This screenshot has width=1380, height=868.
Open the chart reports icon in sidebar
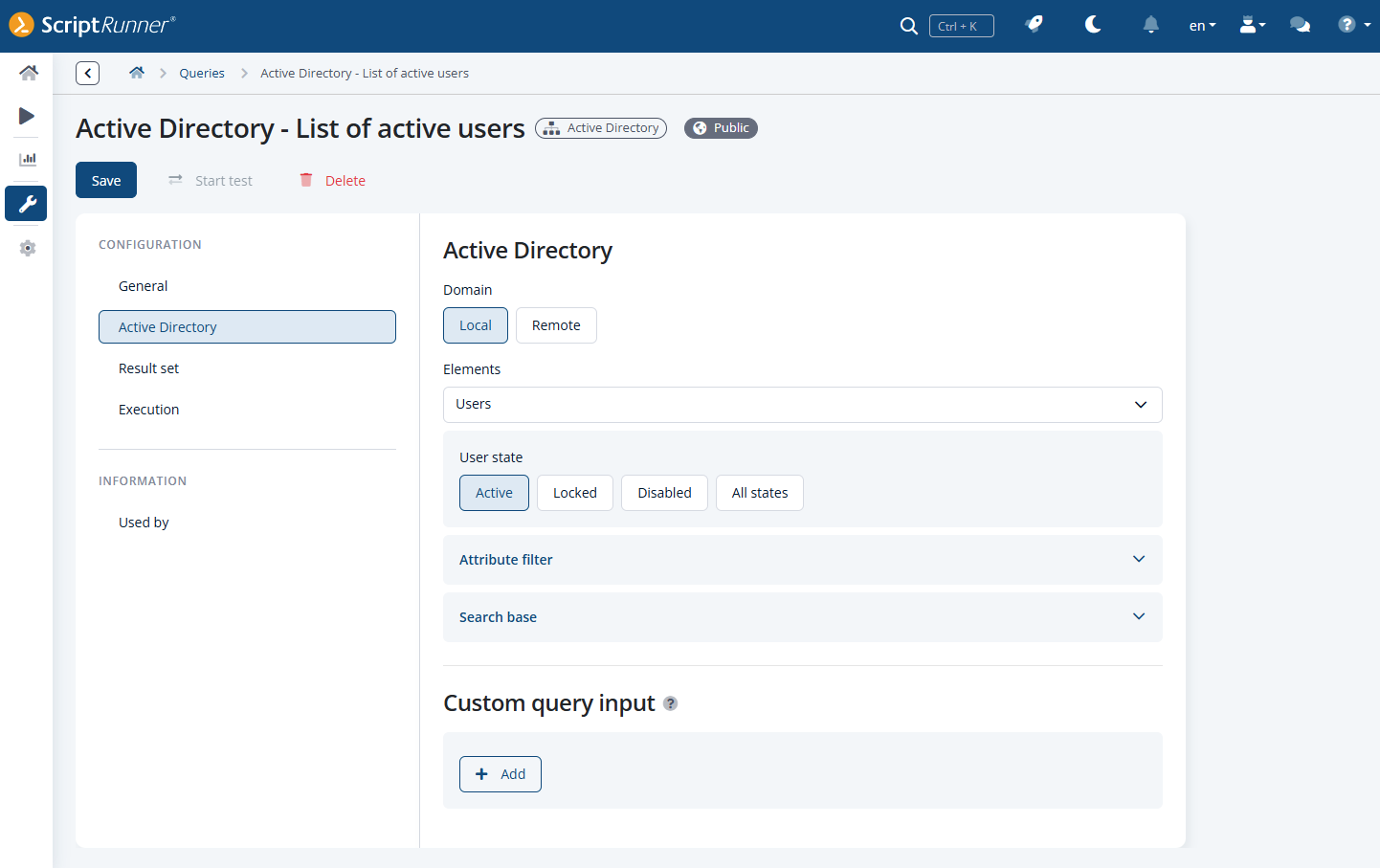pos(27,159)
